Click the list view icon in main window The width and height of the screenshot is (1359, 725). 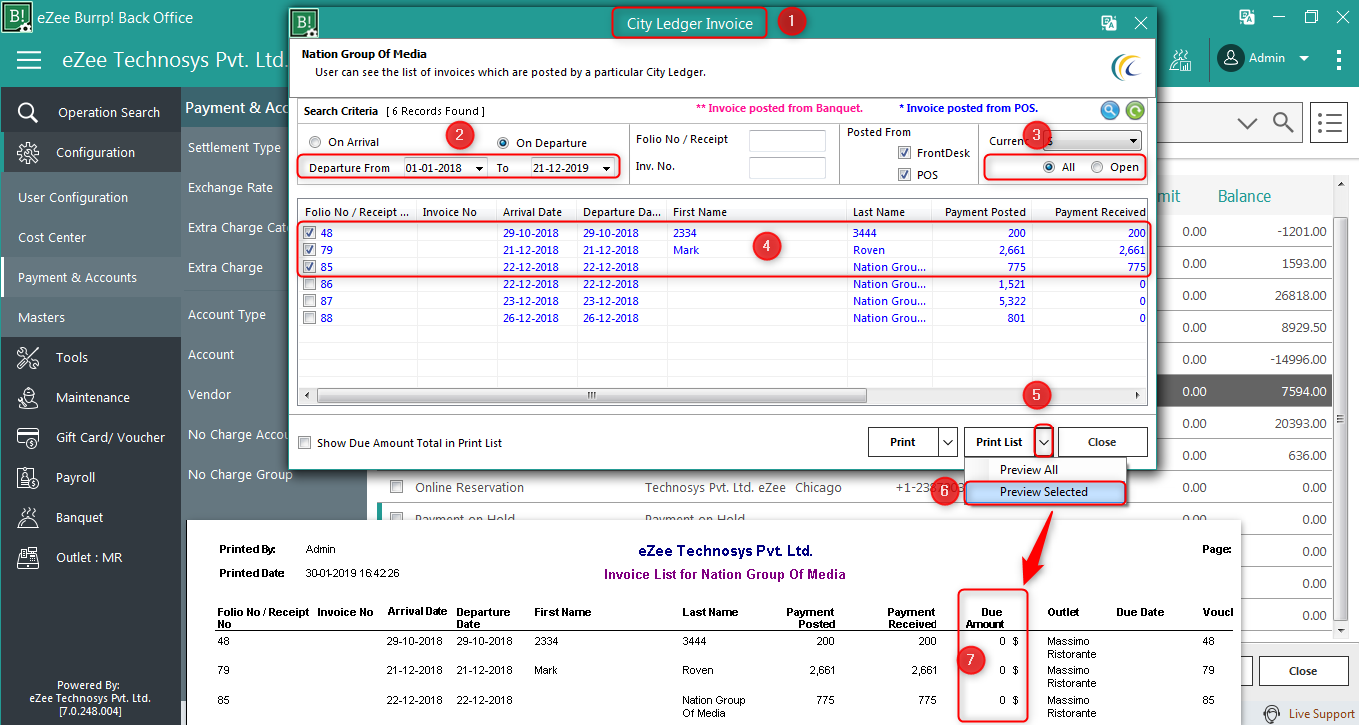1329,122
